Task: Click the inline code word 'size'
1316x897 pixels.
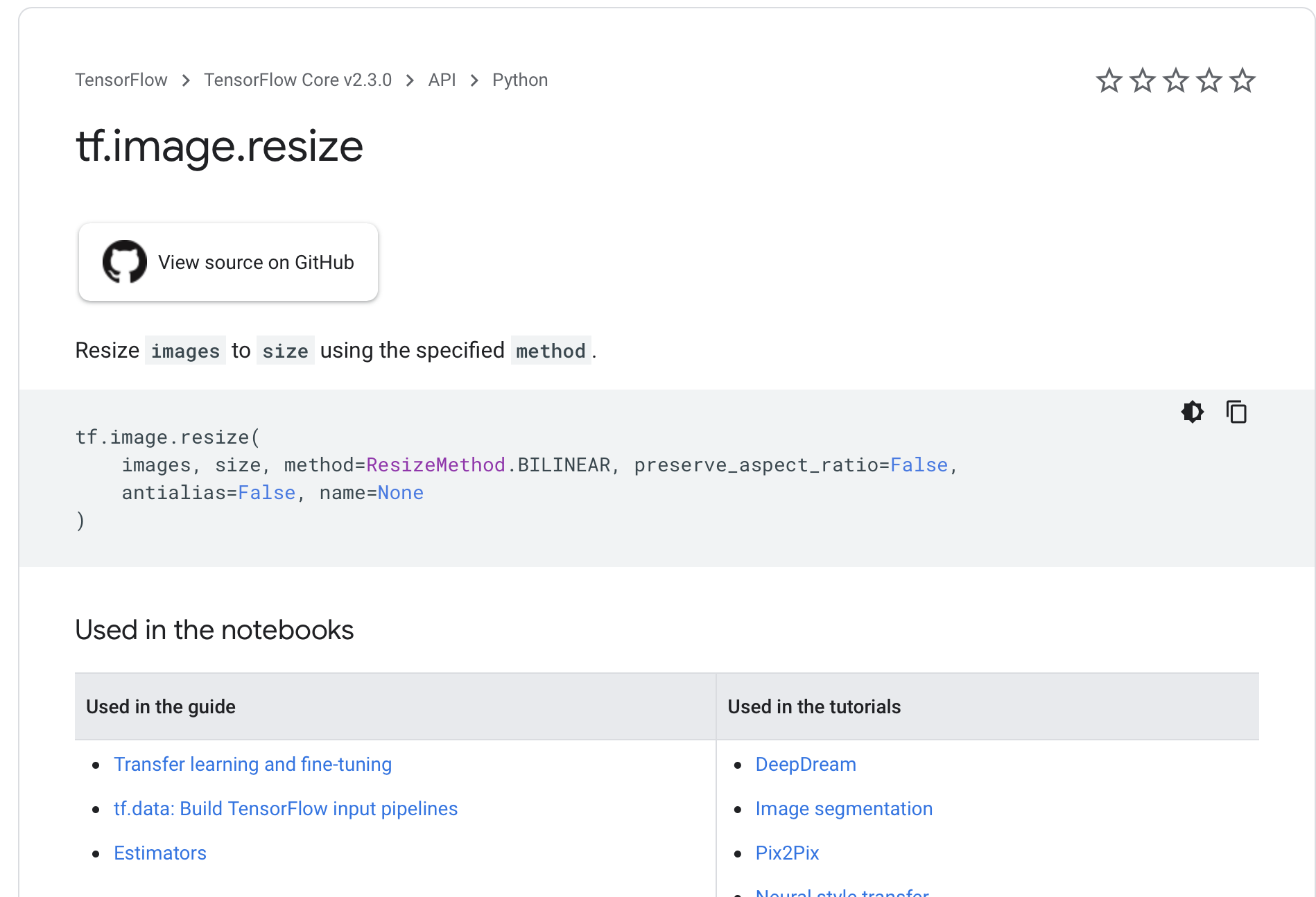Action: point(285,351)
